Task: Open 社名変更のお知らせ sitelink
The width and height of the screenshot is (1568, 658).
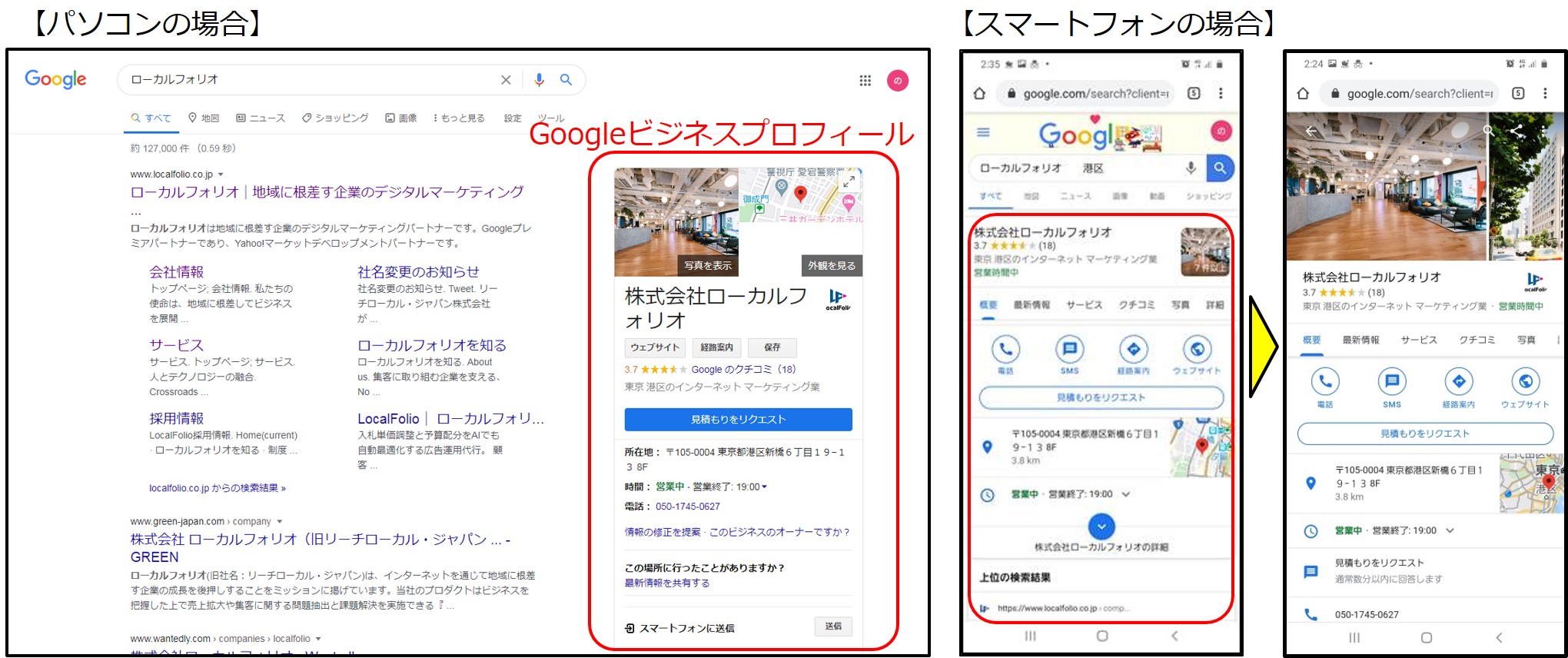Action: pyautogui.click(x=418, y=272)
